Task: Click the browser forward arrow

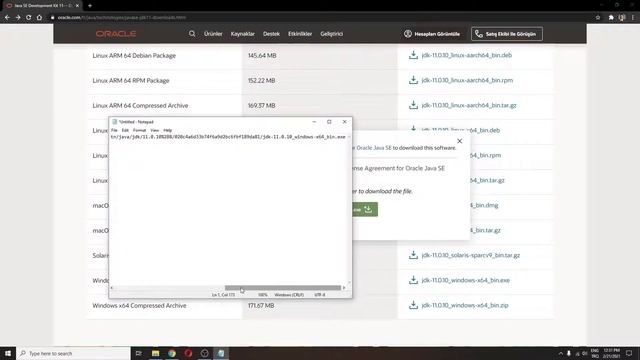Action: point(18,18)
